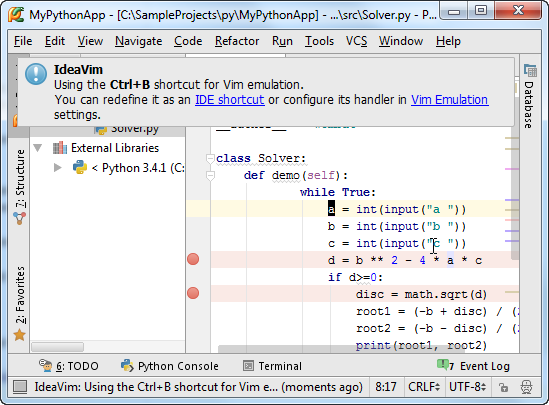Open CRLF line separator dropdown
The image size is (549, 405).
(x=424, y=387)
